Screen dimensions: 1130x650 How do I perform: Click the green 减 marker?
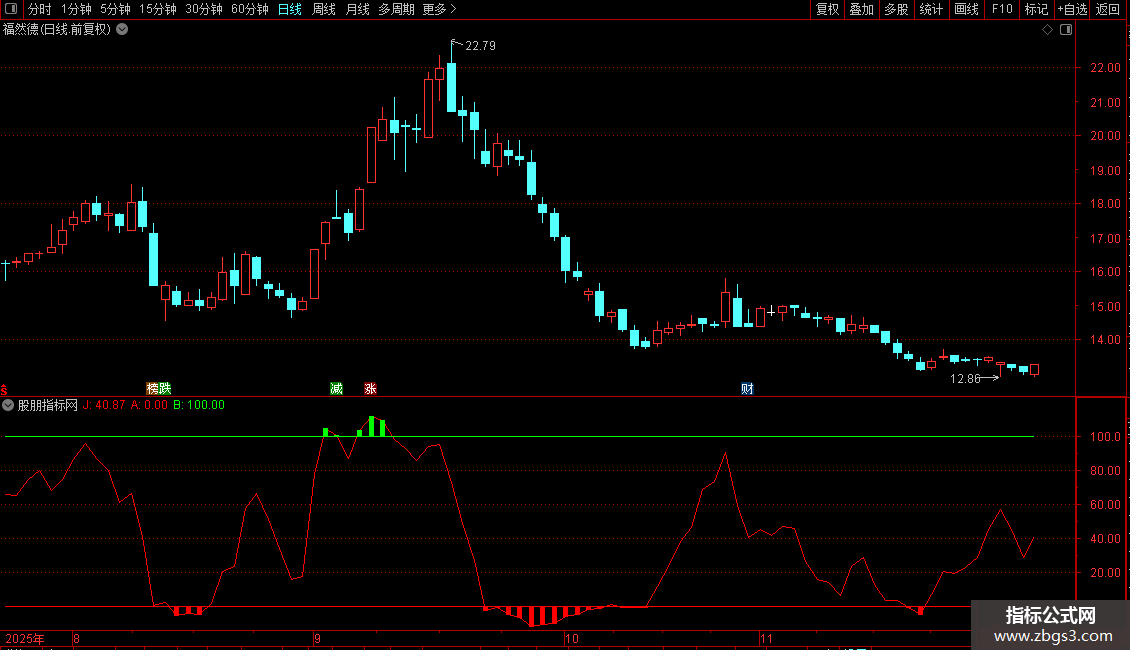(337, 388)
